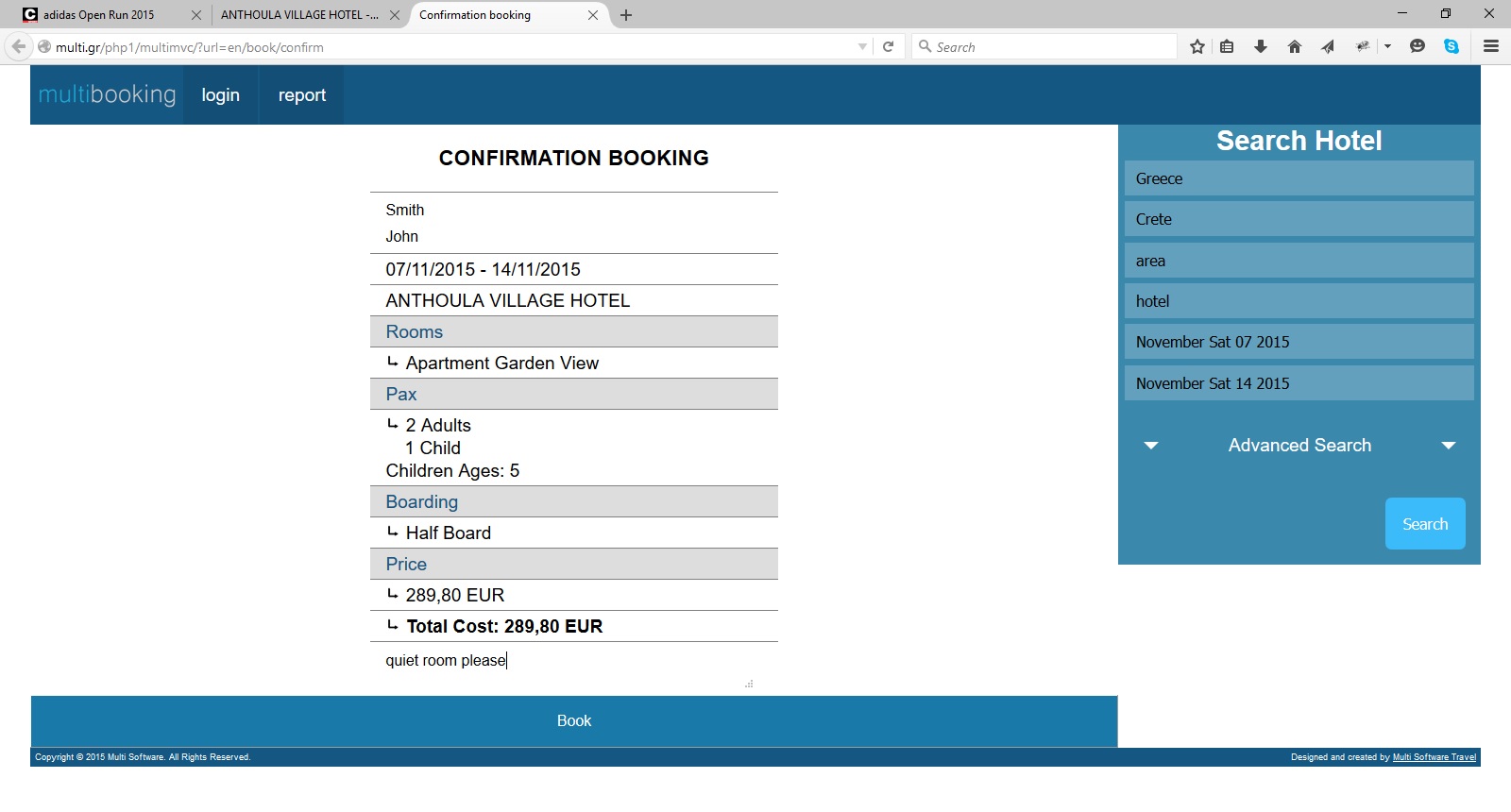The image size is (1511, 812).
Task: Open the area selector field
Action: point(1299,261)
